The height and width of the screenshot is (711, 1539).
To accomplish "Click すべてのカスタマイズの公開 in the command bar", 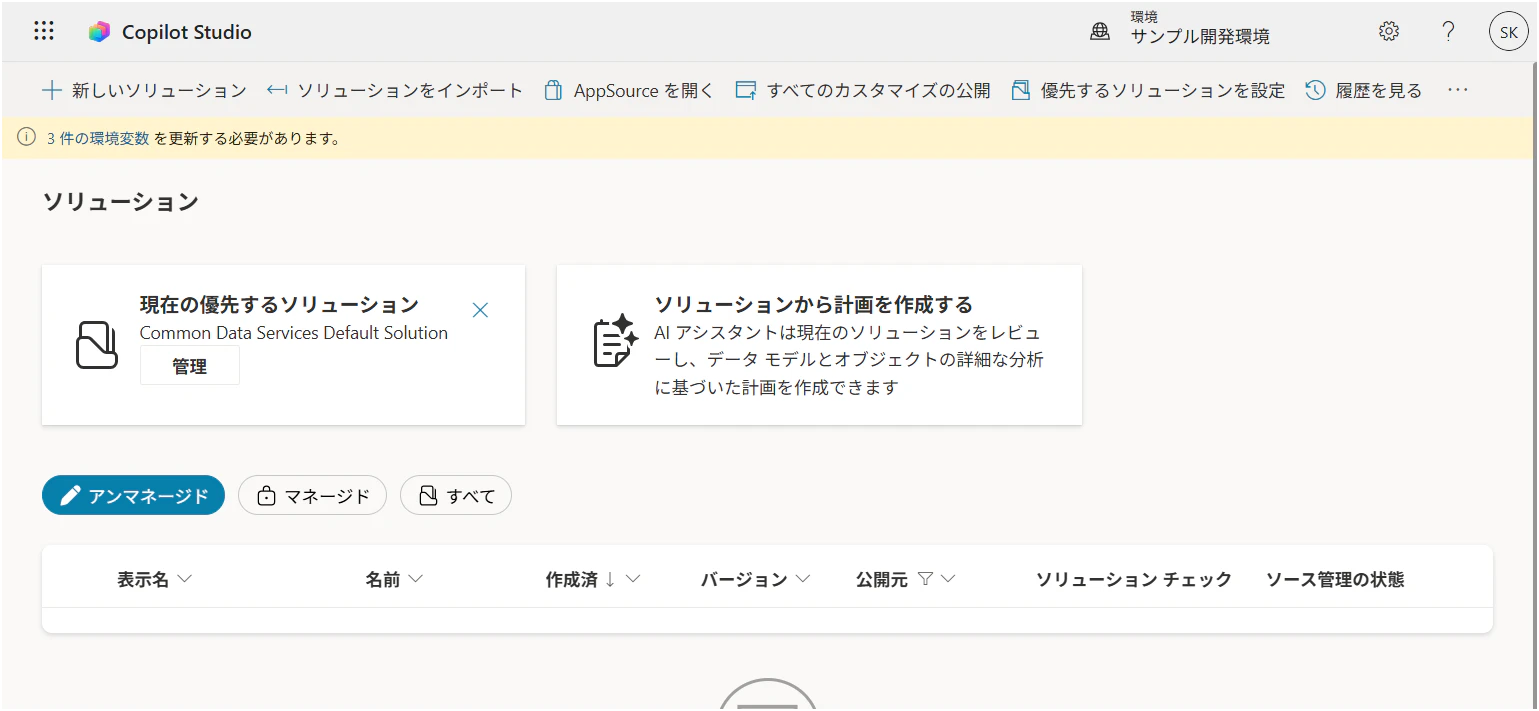I will (x=863, y=90).
